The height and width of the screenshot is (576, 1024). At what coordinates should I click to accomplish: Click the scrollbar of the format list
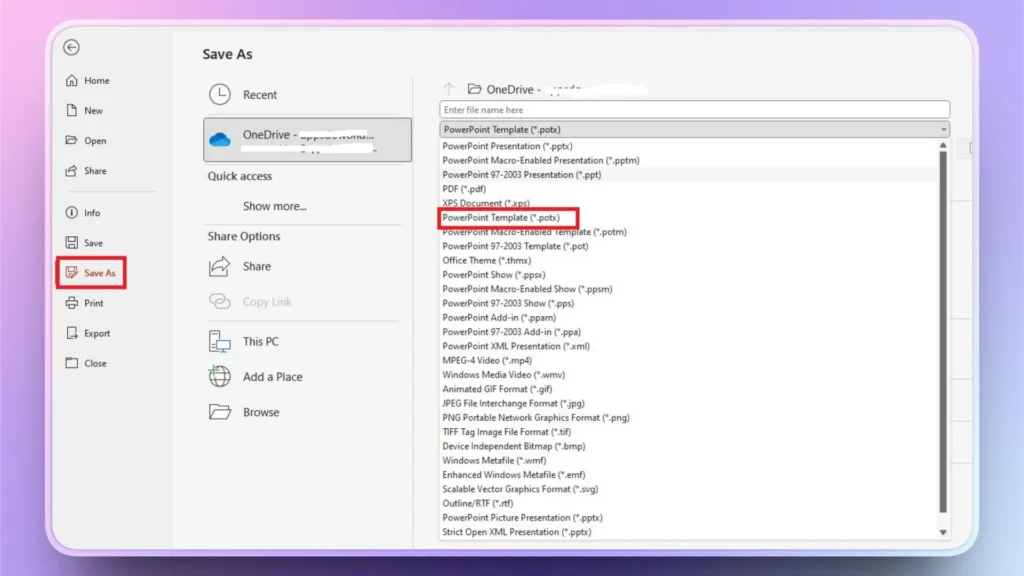click(x=941, y=340)
